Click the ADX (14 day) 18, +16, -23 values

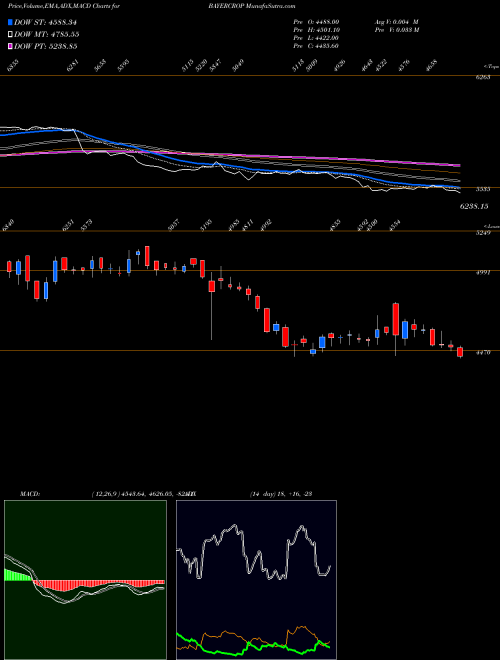pyautogui.click(x=280, y=494)
